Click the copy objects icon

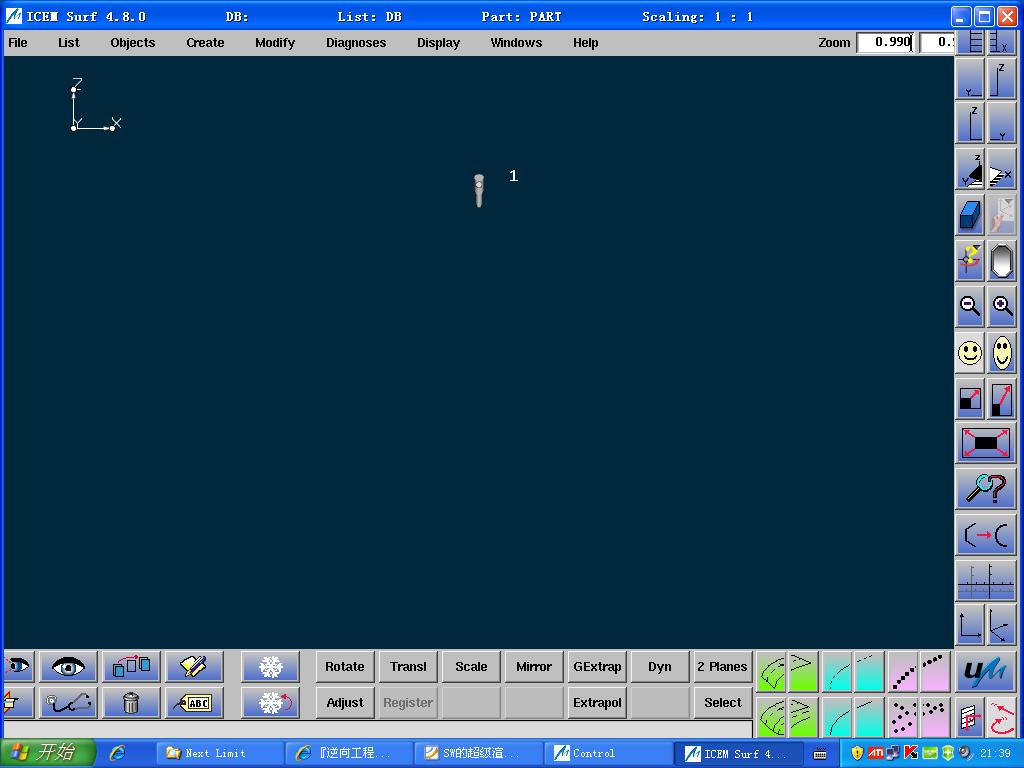tap(131, 667)
